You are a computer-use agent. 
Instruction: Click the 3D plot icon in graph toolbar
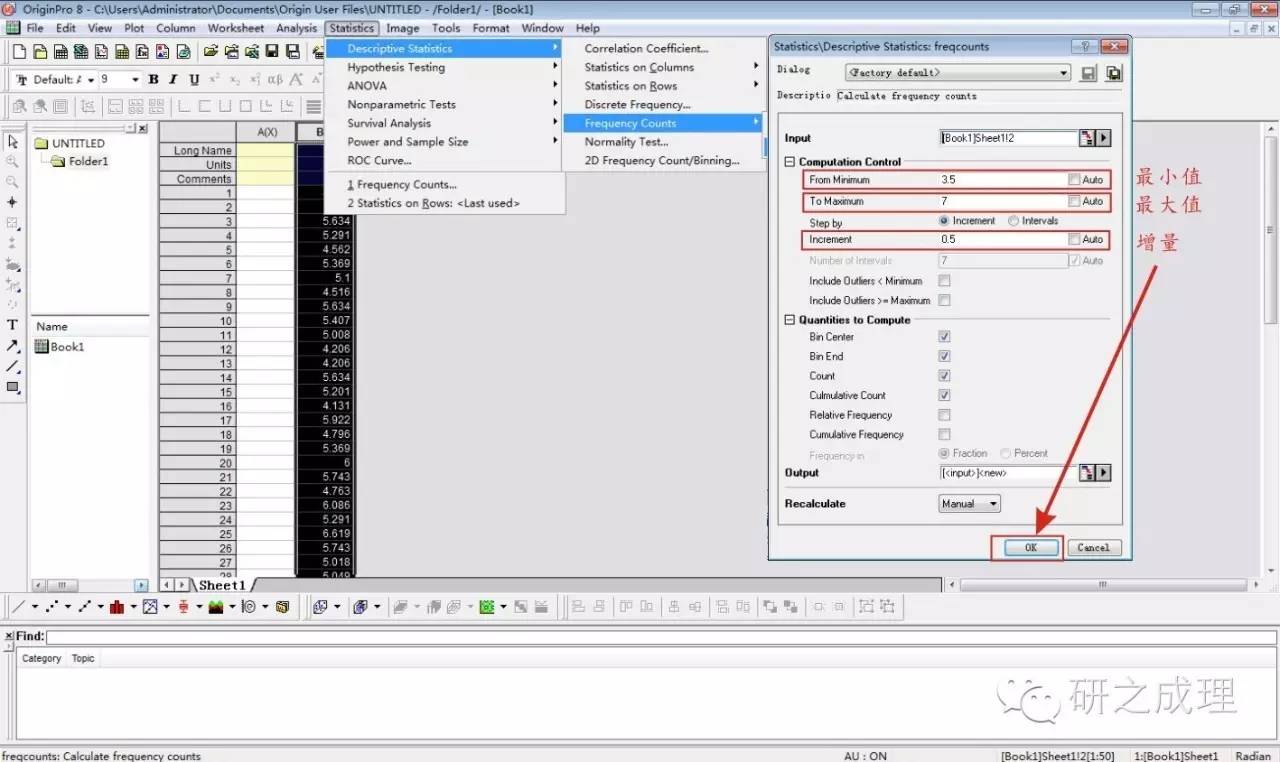[x=283, y=607]
